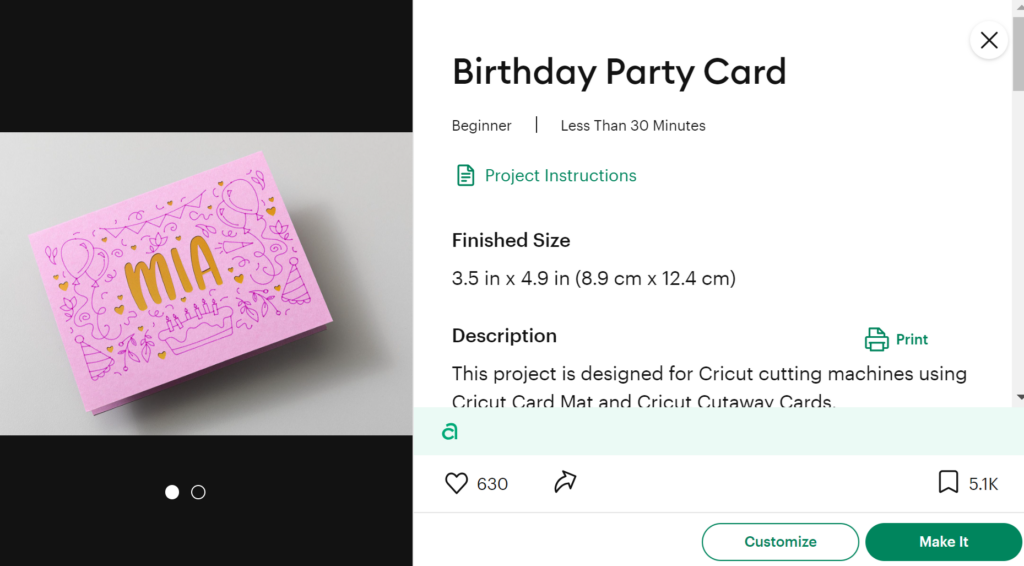The image size is (1024, 566).
Task: Click the 630 likes count
Action: tap(492, 484)
